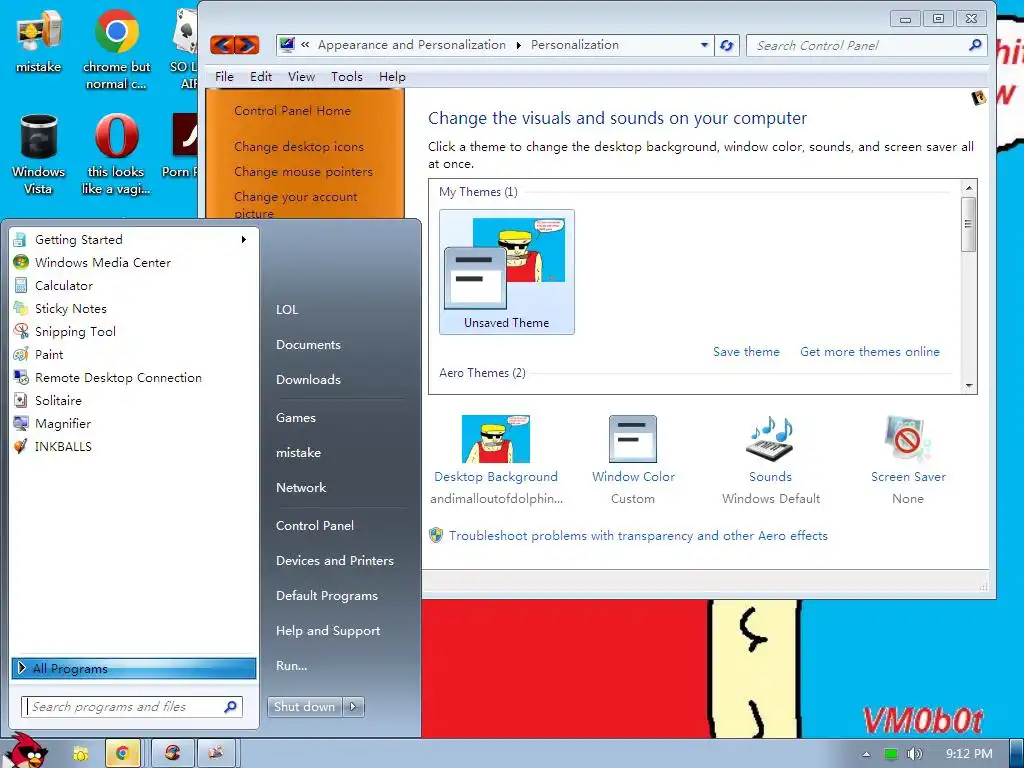Open the 'chrome but normal' desktop shortcut
The width and height of the screenshot is (1024, 768).
pos(116,49)
